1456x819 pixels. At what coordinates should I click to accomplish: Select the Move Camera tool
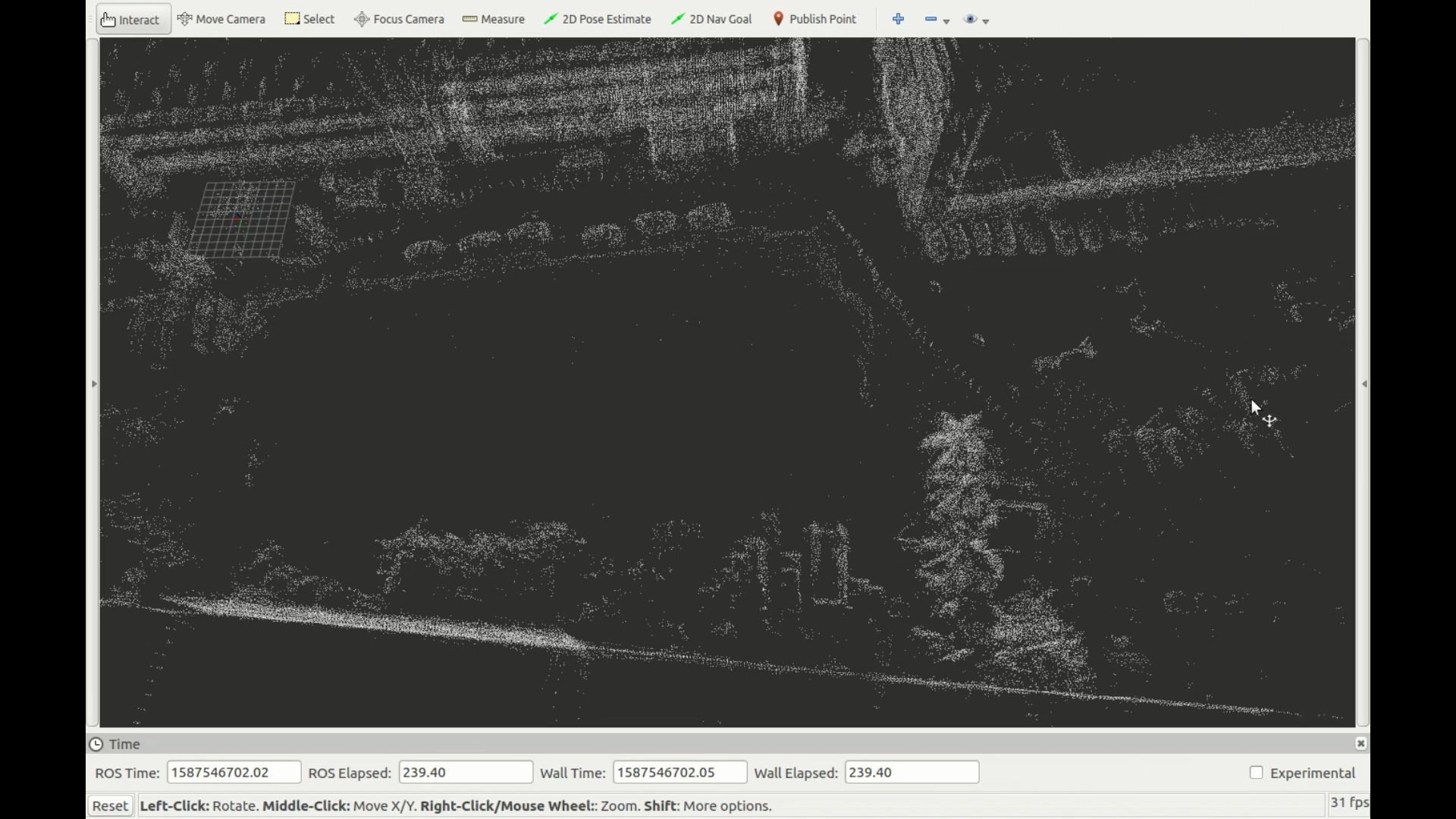222,19
